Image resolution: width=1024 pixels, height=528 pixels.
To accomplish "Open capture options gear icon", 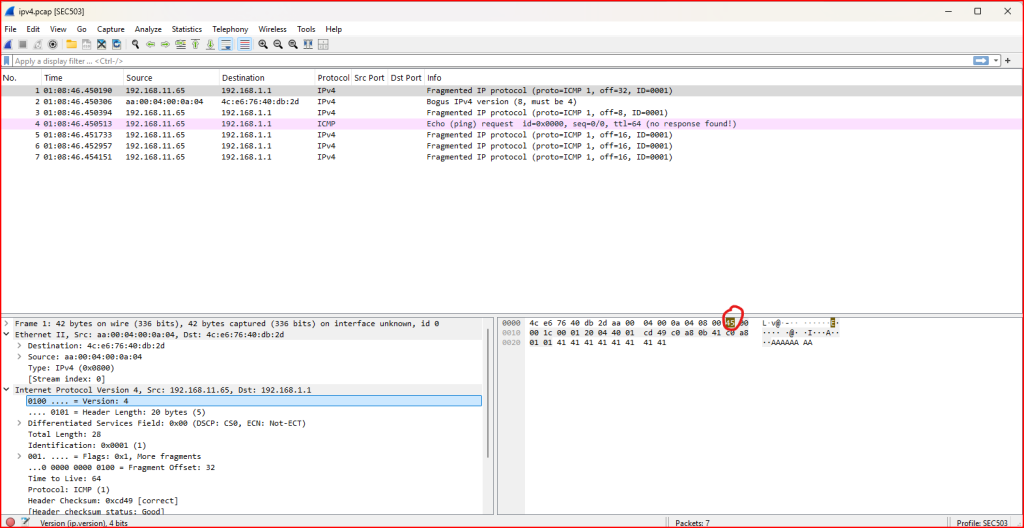I will point(53,44).
